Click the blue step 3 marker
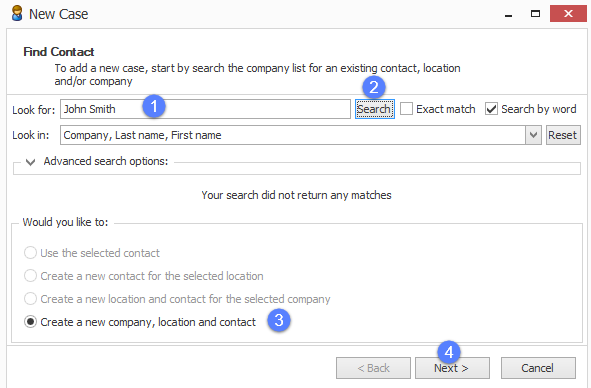 click(x=279, y=321)
